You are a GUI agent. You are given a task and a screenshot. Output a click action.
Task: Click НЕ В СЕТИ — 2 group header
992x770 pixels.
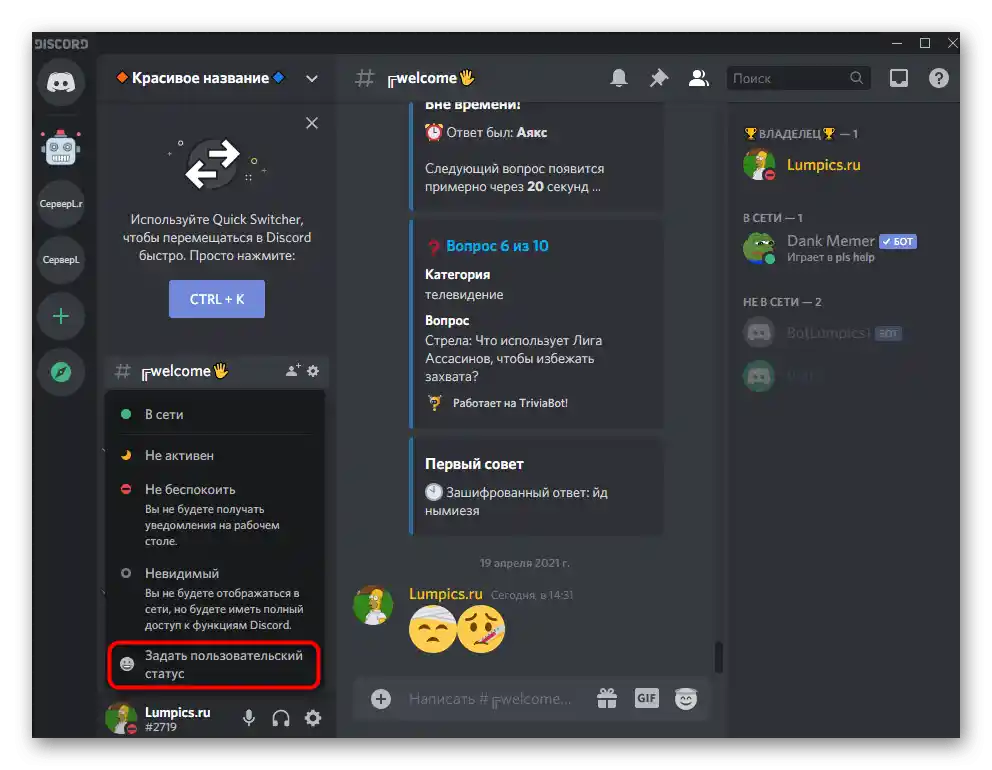[x=782, y=302]
